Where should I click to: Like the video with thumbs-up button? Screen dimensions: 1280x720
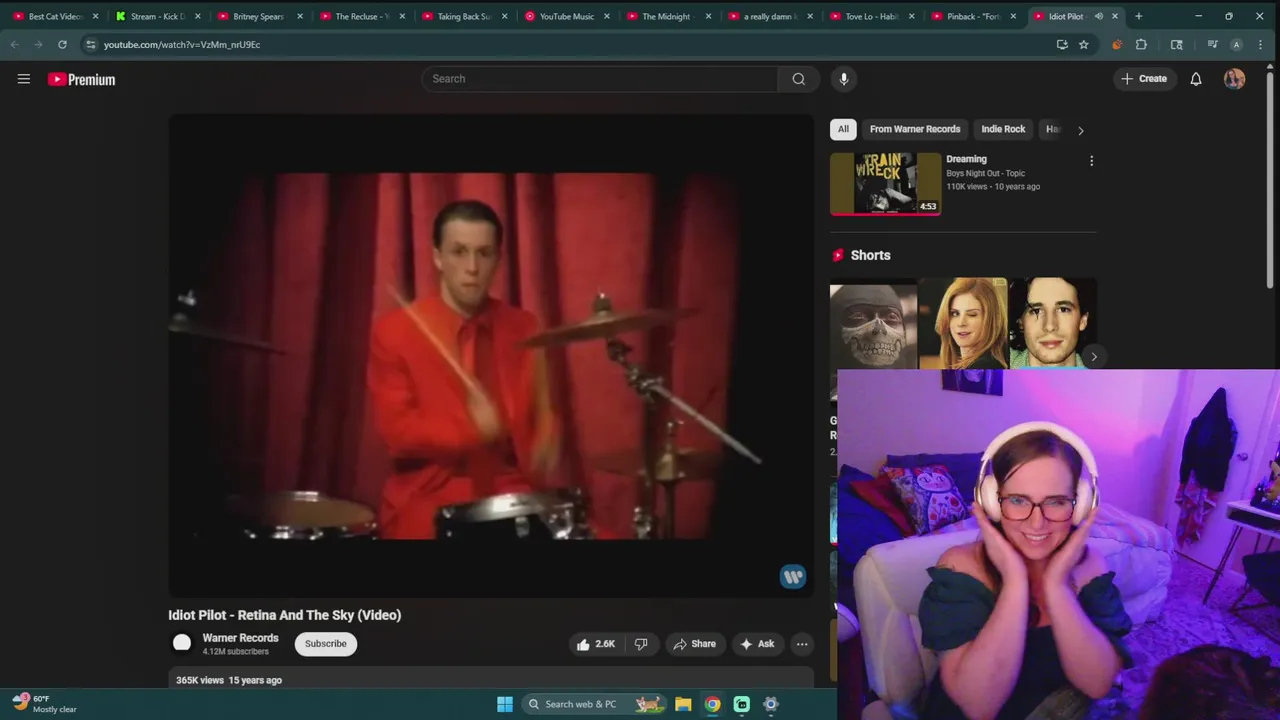pos(596,644)
